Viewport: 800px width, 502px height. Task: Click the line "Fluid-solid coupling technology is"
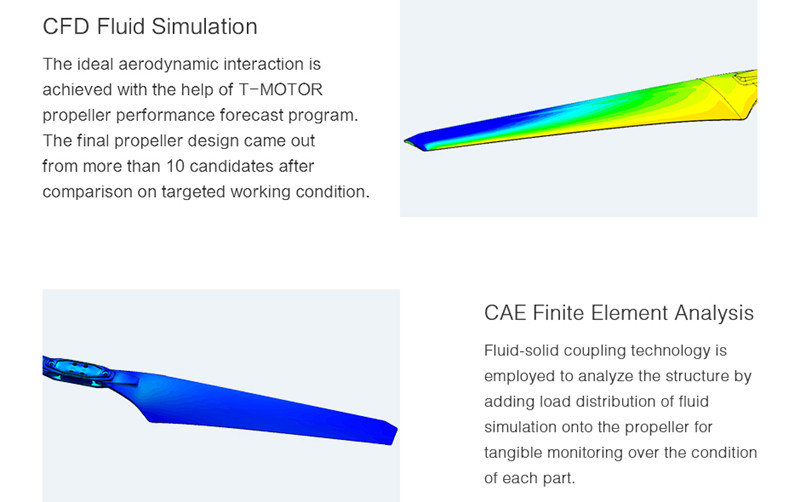[x=605, y=351]
